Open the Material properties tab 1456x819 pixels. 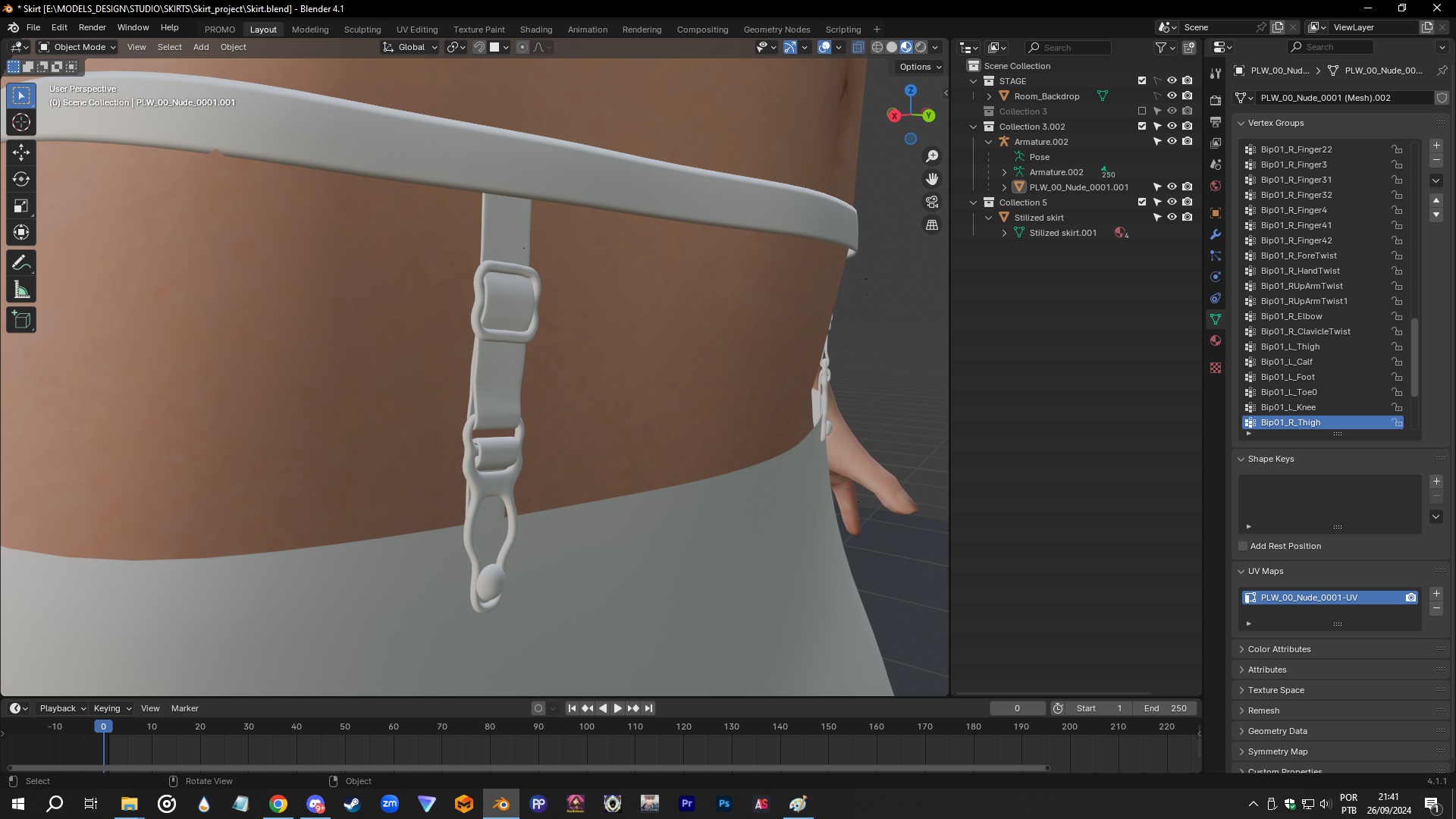[x=1216, y=340]
